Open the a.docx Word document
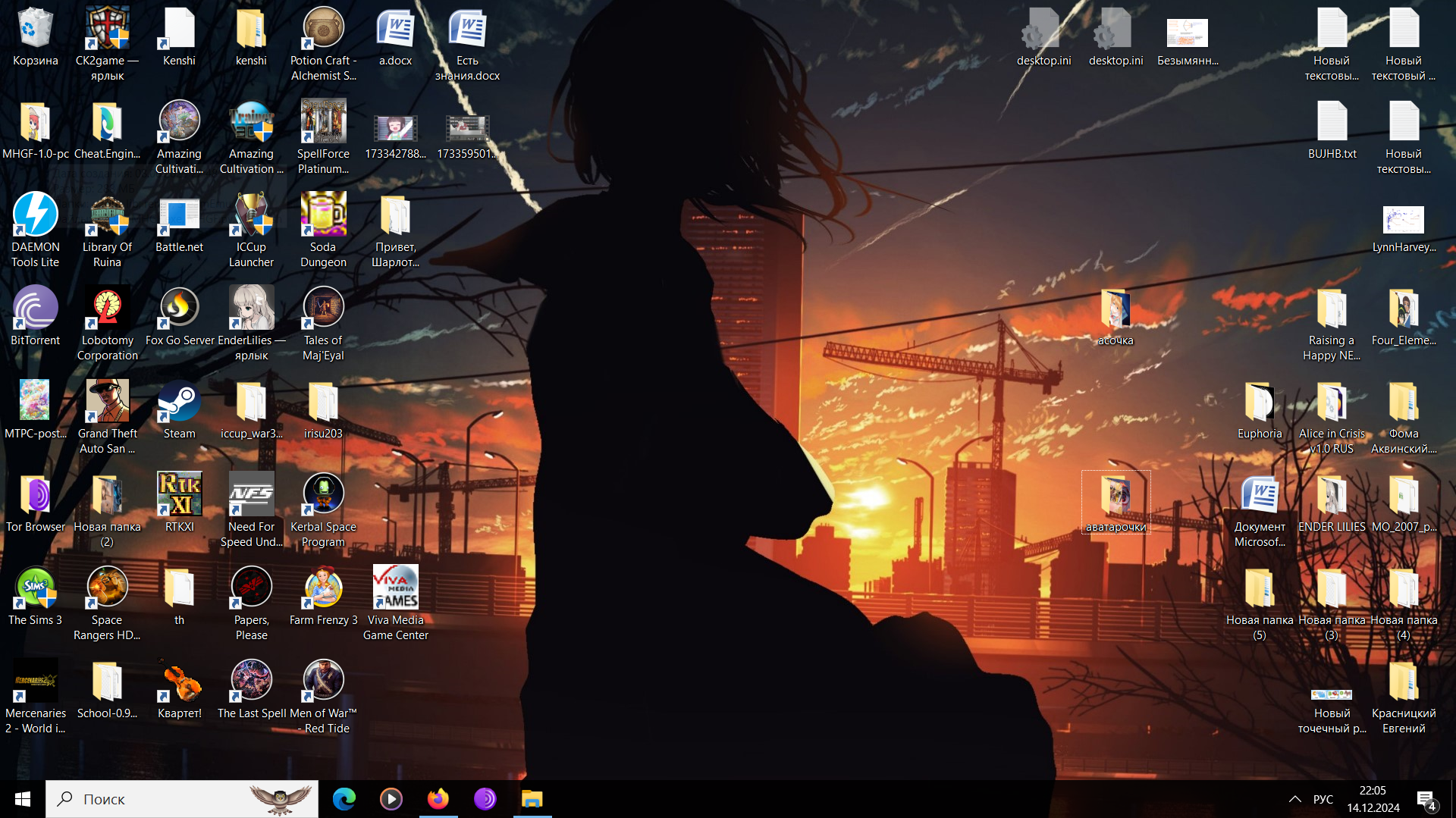The height and width of the screenshot is (818, 1456). click(395, 36)
